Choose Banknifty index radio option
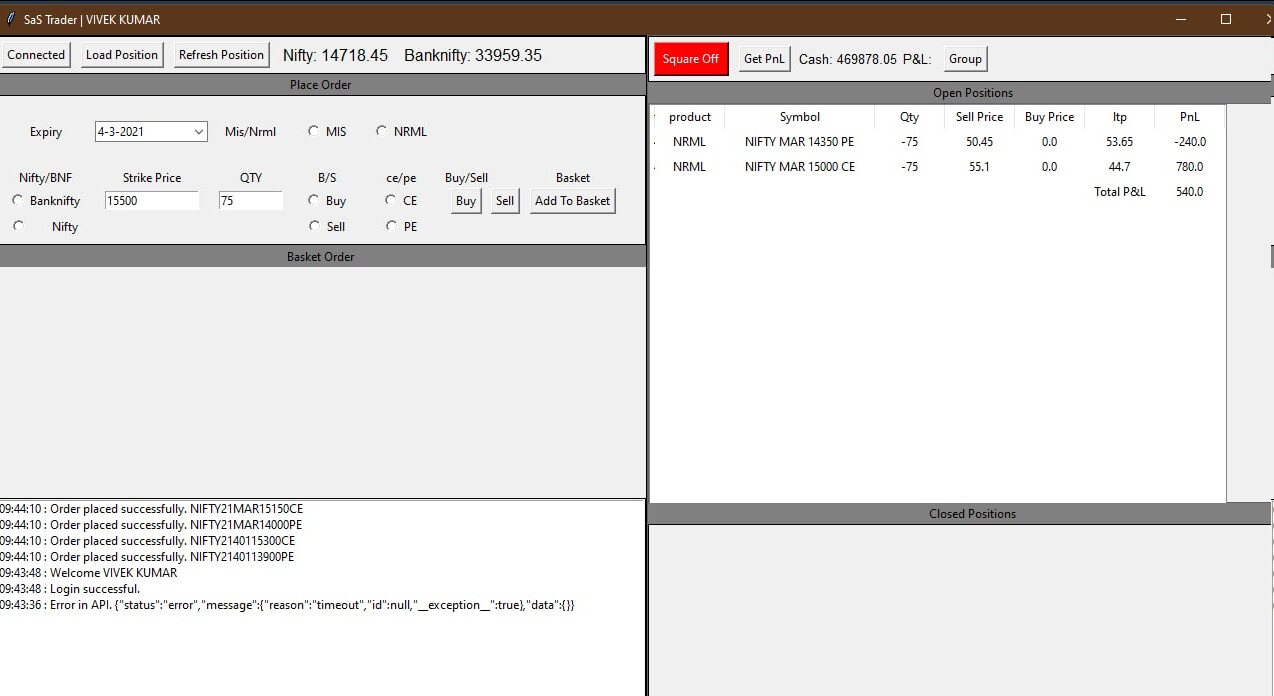The image size is (1274, 696). pyautogui.click(x=18, y=201)
